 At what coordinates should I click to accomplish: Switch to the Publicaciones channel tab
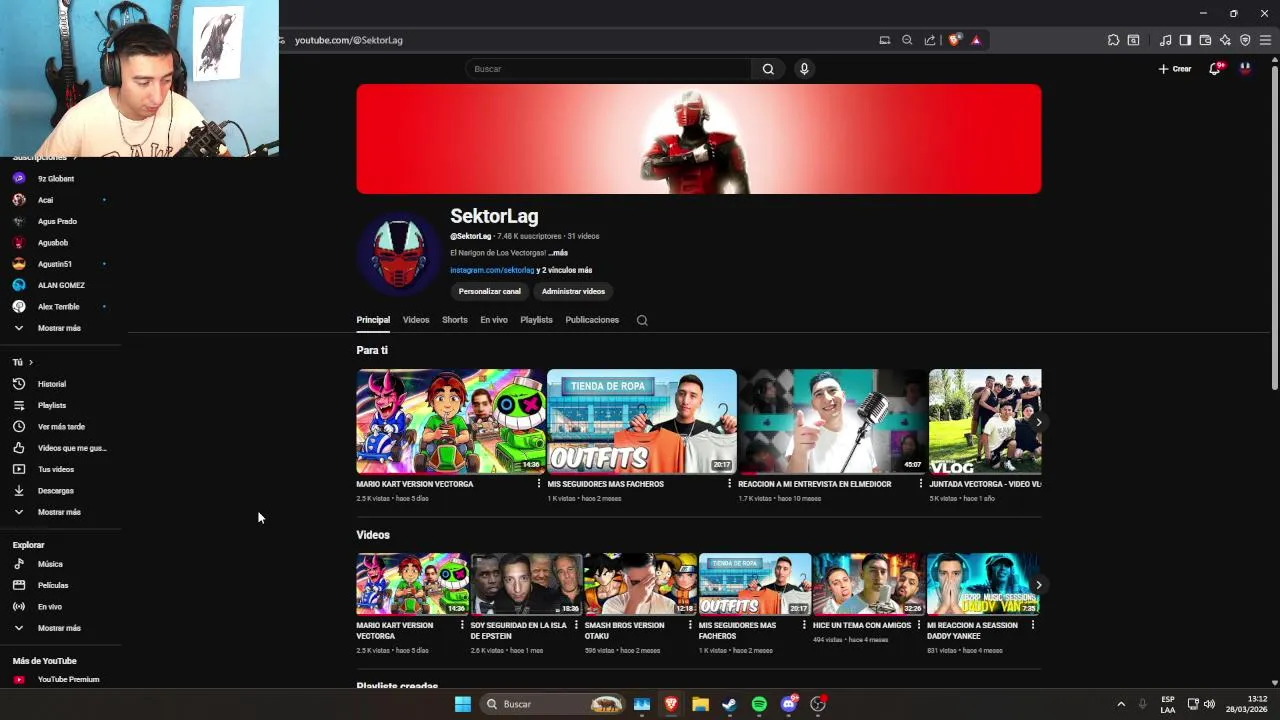(x=592, y=320)
